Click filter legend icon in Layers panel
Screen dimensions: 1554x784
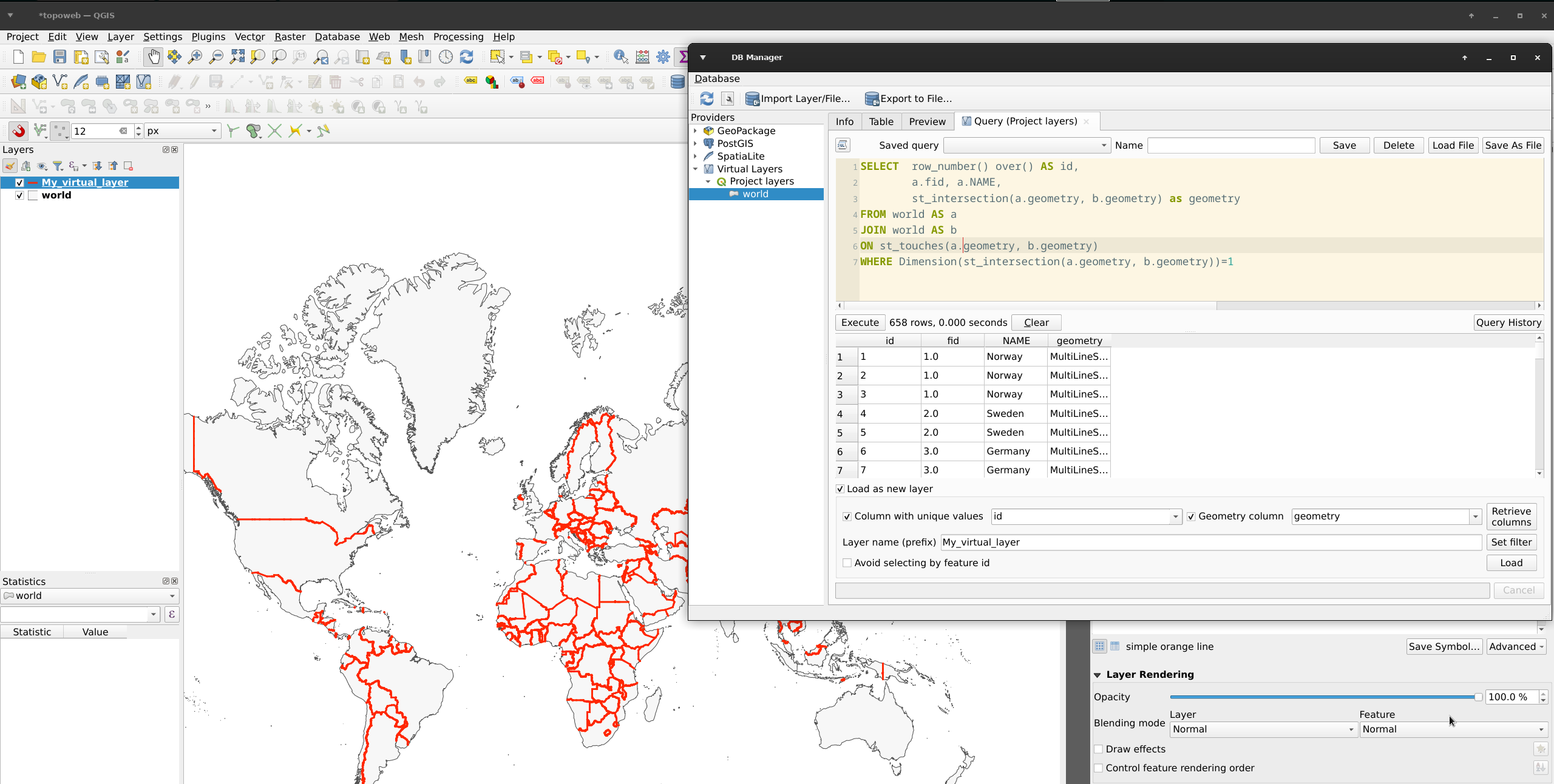pos(58,166)
